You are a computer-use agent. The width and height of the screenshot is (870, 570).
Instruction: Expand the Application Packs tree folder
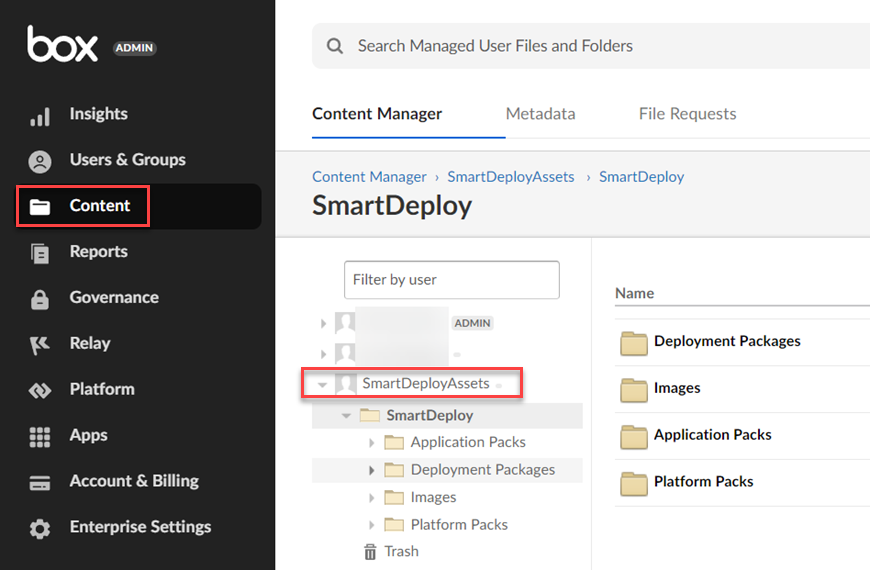[371, 442]
